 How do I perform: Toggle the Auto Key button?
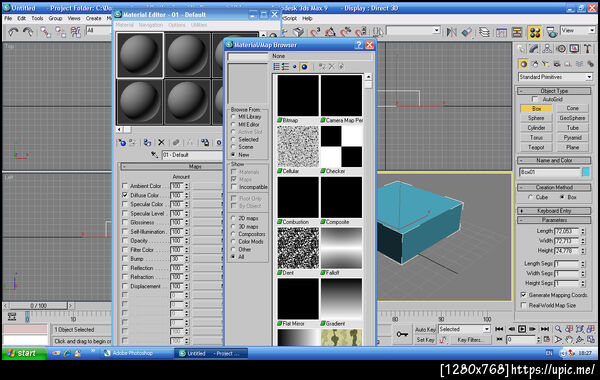426,329
